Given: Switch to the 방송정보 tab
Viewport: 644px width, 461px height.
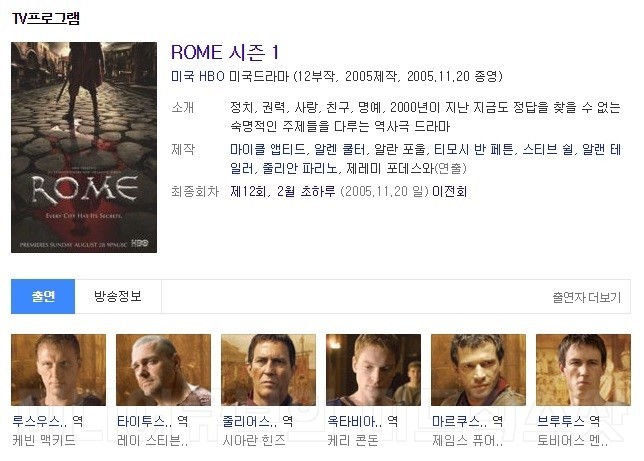Looking at the screenshot, I should 118,296.
